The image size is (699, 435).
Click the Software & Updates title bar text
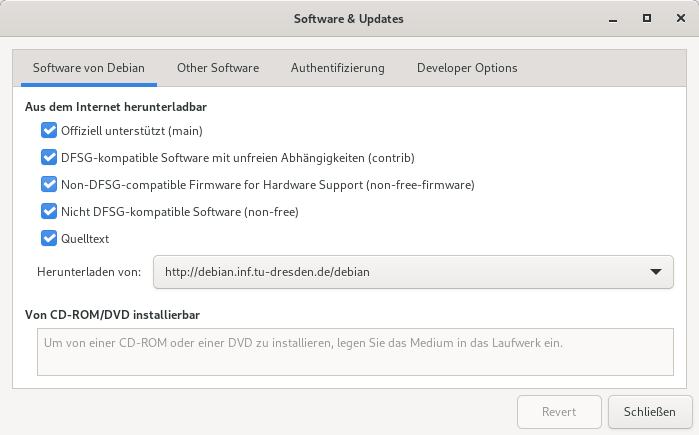[x=349, y=19]
